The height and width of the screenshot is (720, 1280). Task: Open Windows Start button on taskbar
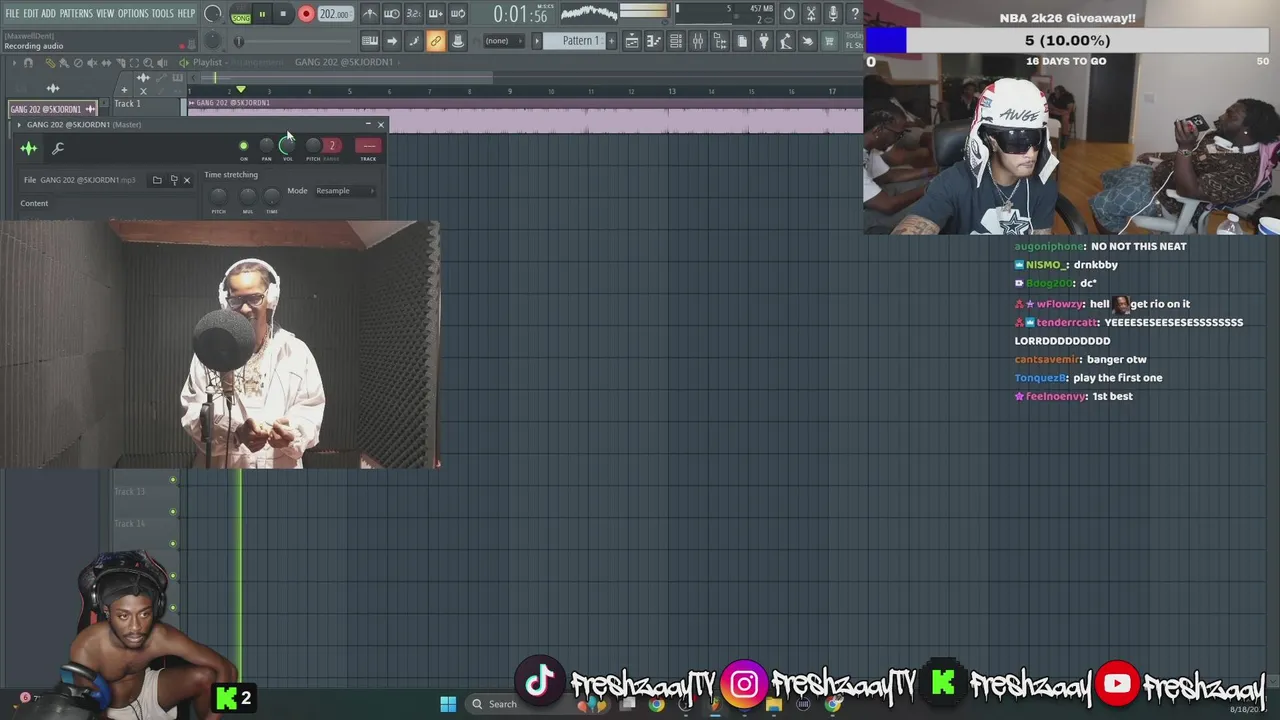pyautogui.click(x=448, y=704)
